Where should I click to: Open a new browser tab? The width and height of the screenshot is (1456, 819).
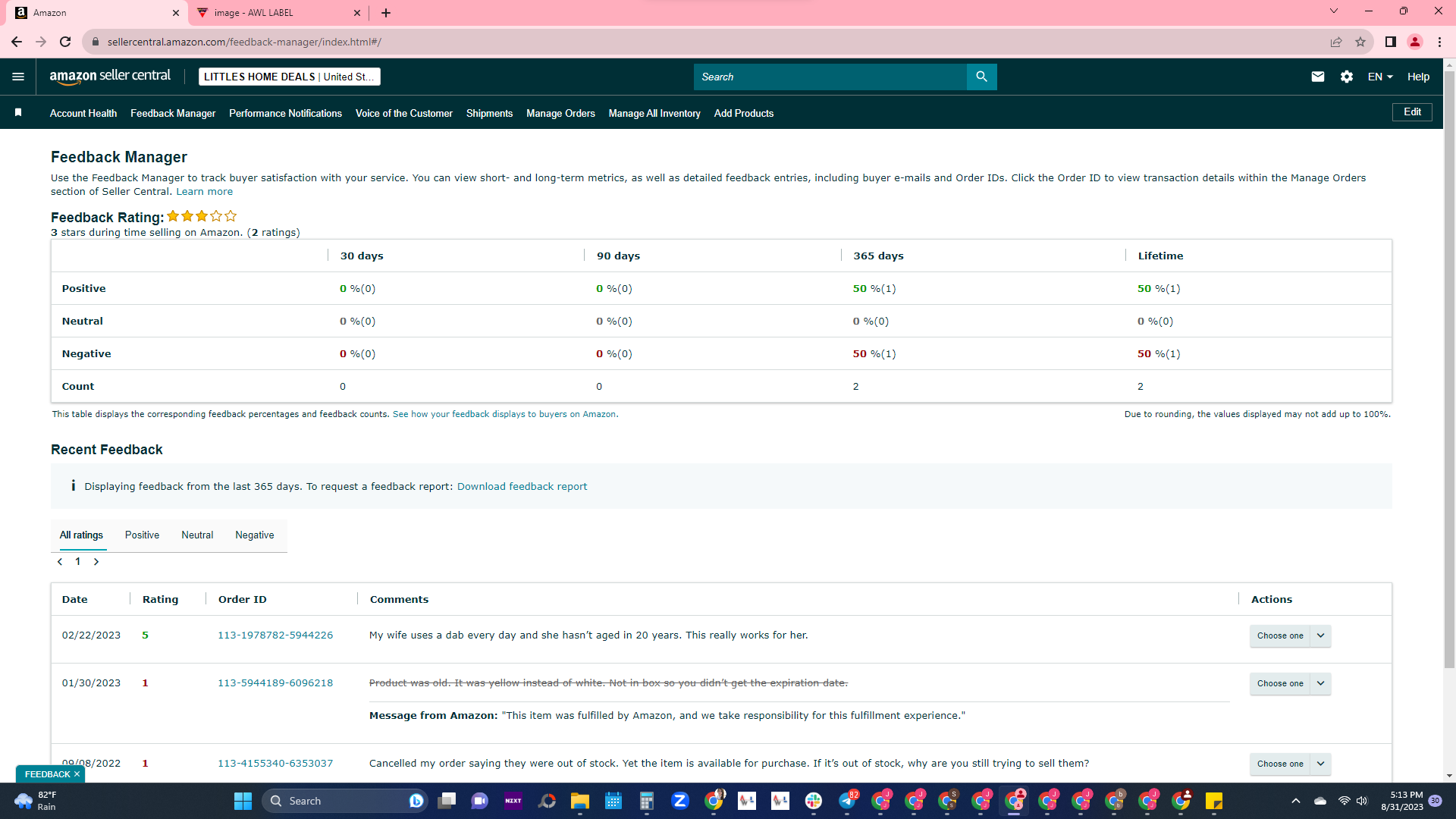386,13
